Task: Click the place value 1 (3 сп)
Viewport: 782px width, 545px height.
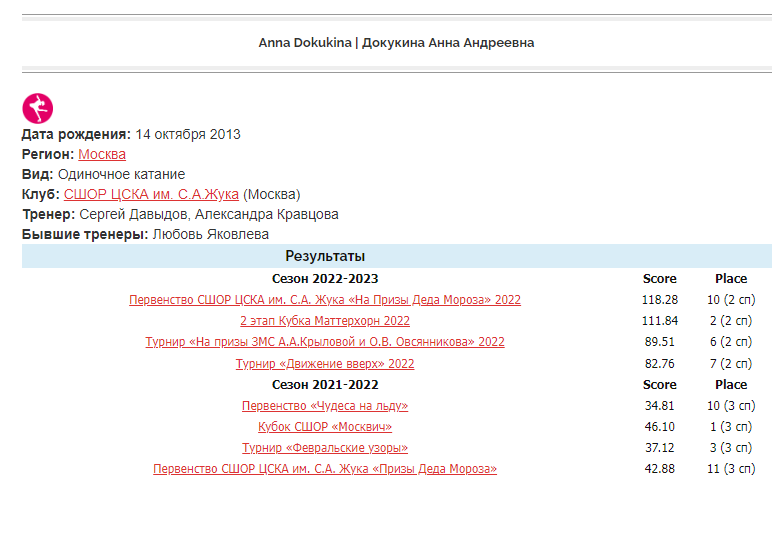Action: [731, 427]
